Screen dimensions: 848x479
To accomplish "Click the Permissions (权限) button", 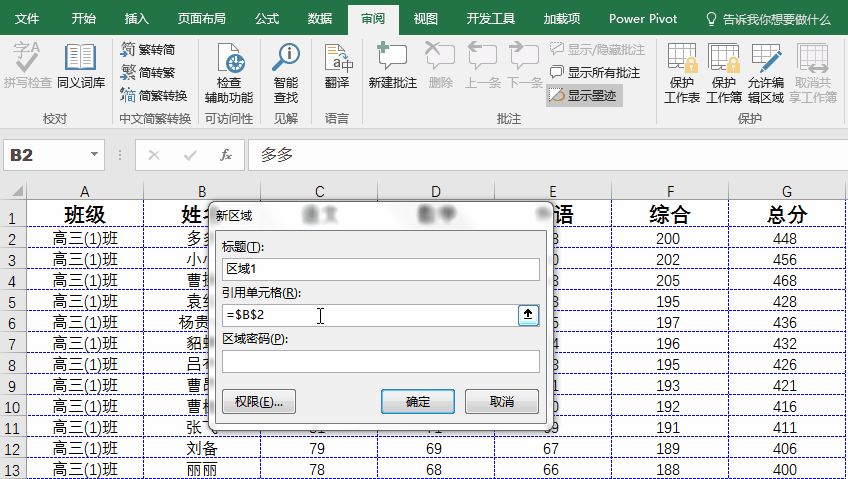I will click(x=258, y=402).
